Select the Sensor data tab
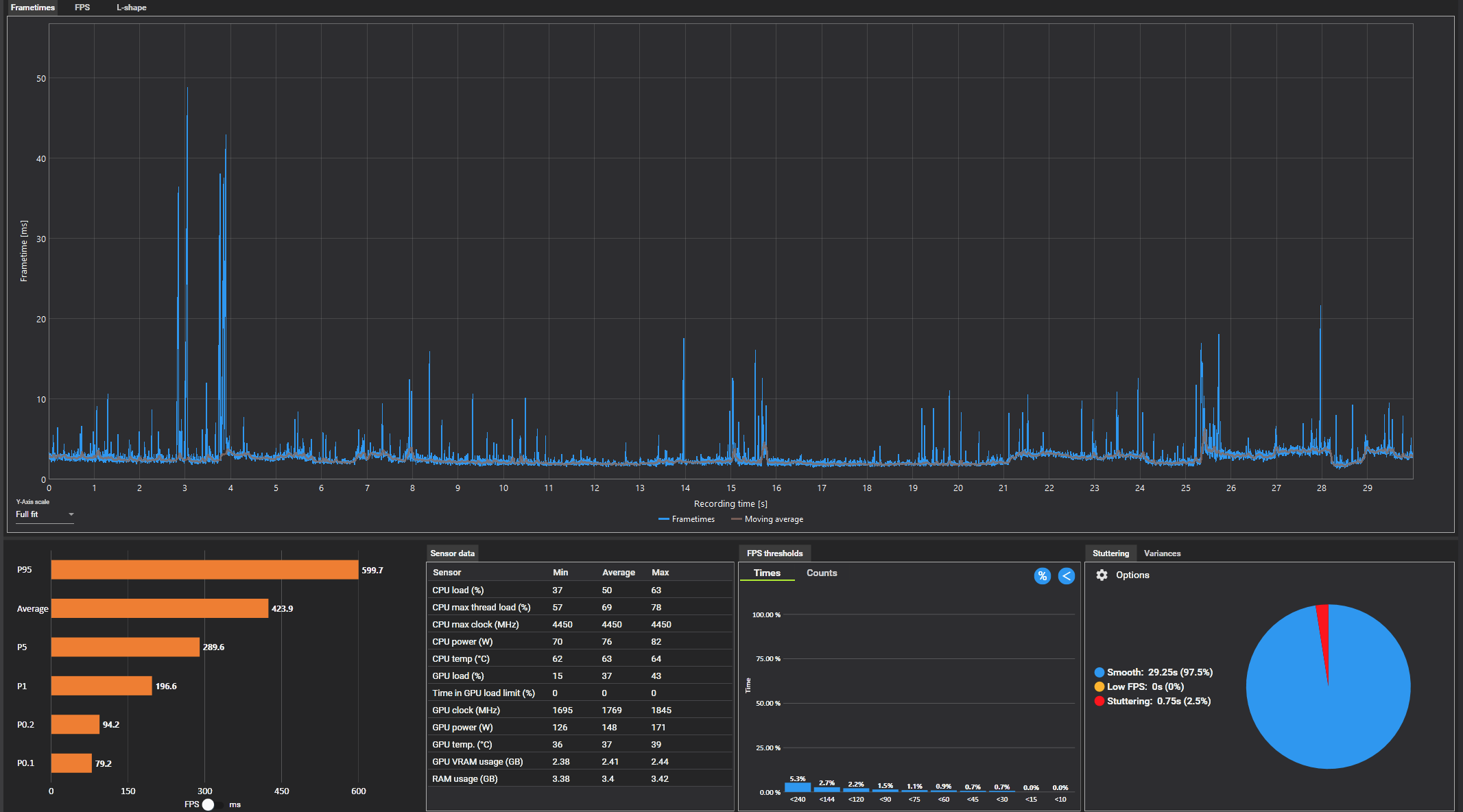 452,553
